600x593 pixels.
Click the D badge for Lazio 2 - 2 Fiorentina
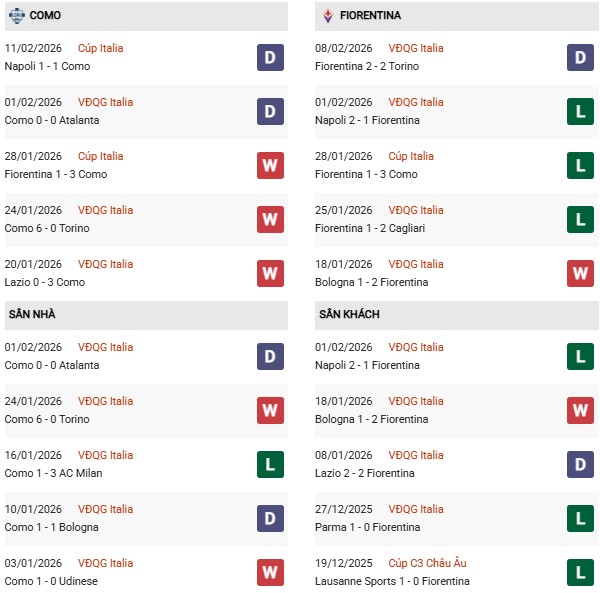[x=581, y=465]
